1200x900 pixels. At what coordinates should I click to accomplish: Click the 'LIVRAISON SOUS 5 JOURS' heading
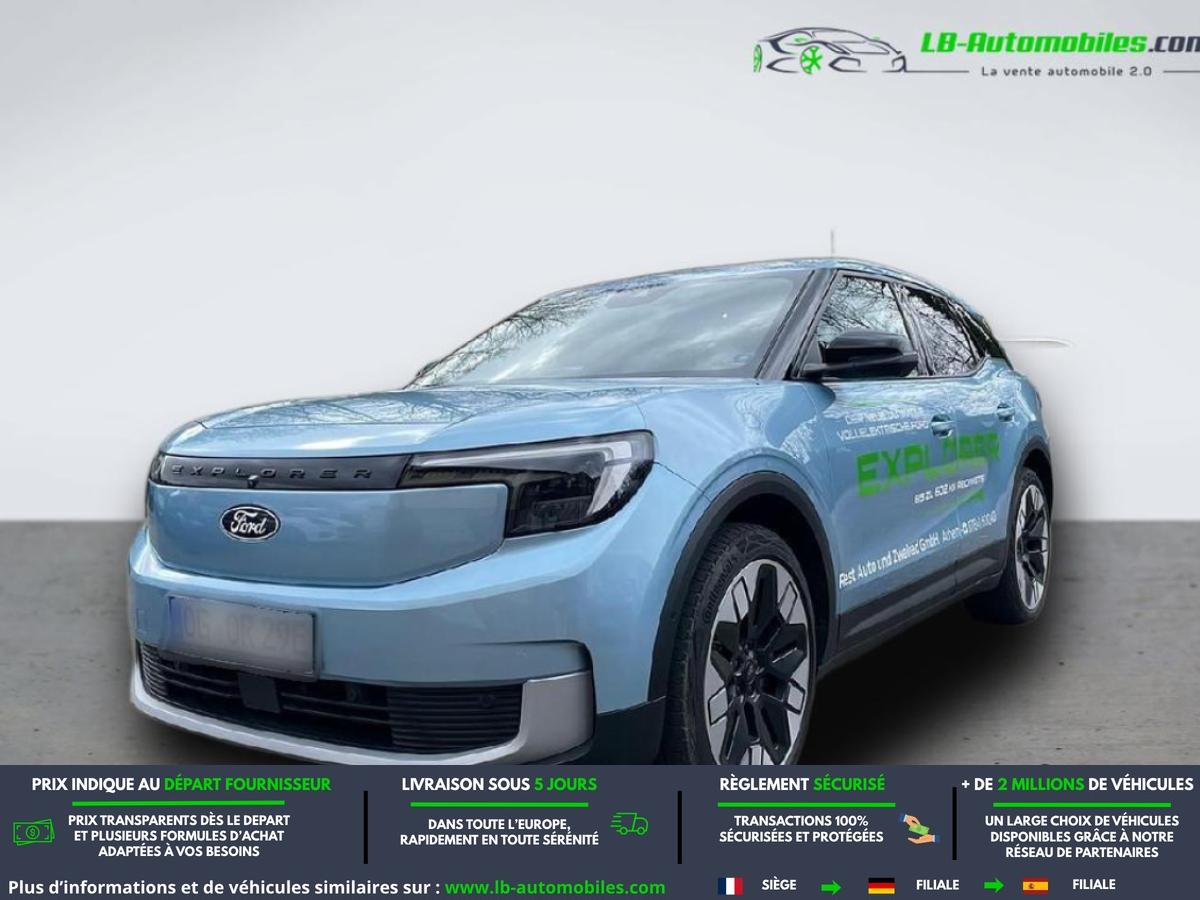coord(499,785)
